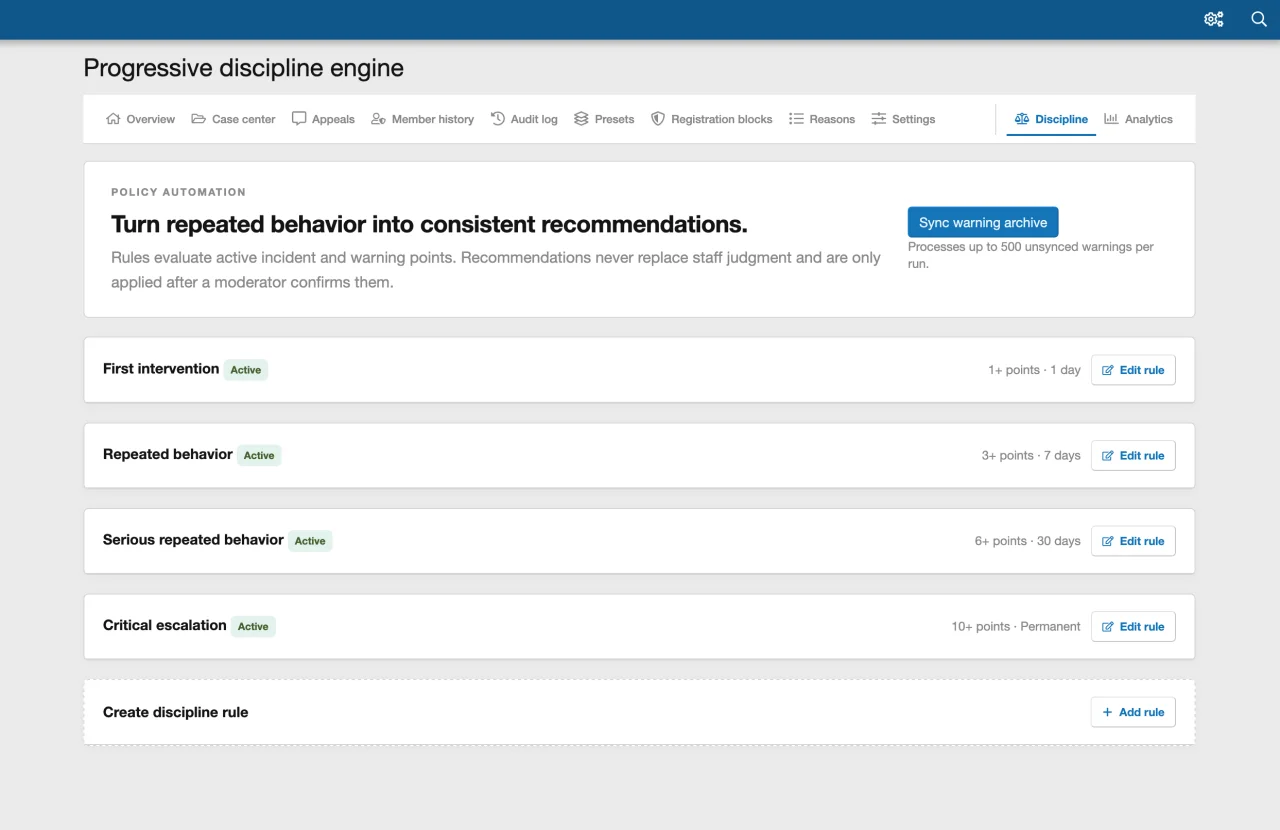Open the admin settings gears icon
The width and height of the screenshot is (1280, 830).
click(x=1214, y=19)
